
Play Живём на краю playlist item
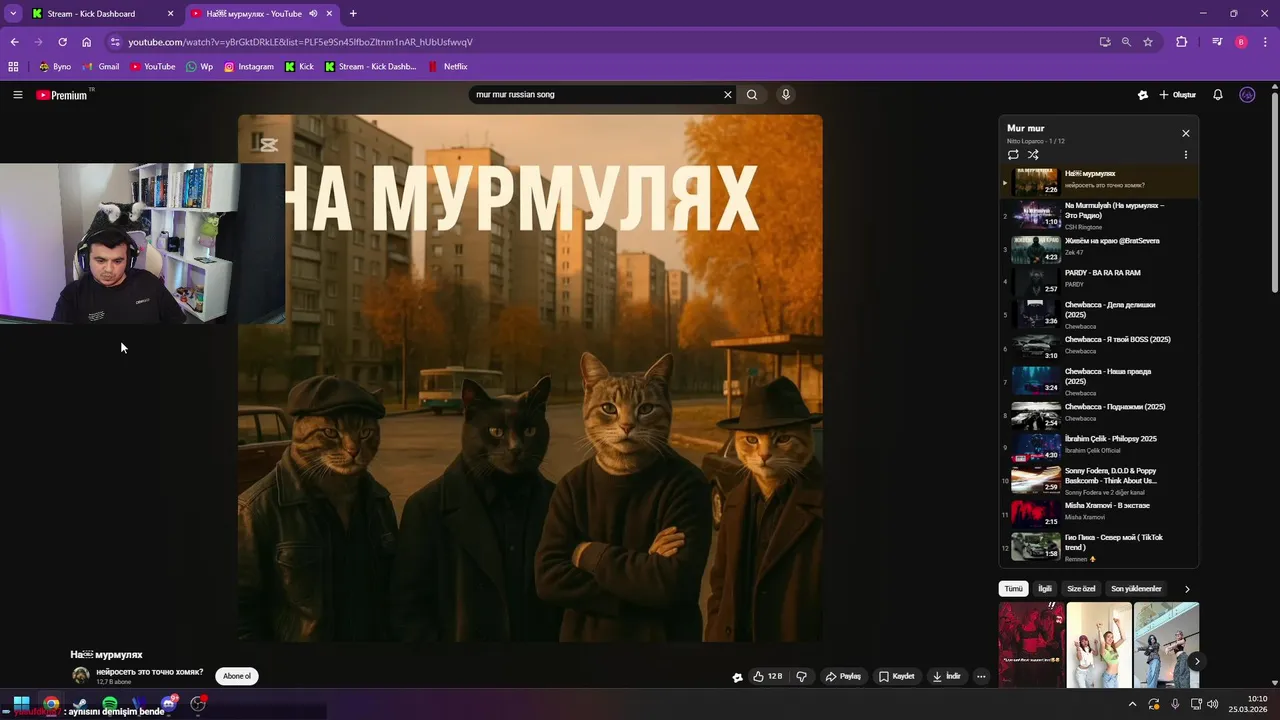(x=1100, y=248)
